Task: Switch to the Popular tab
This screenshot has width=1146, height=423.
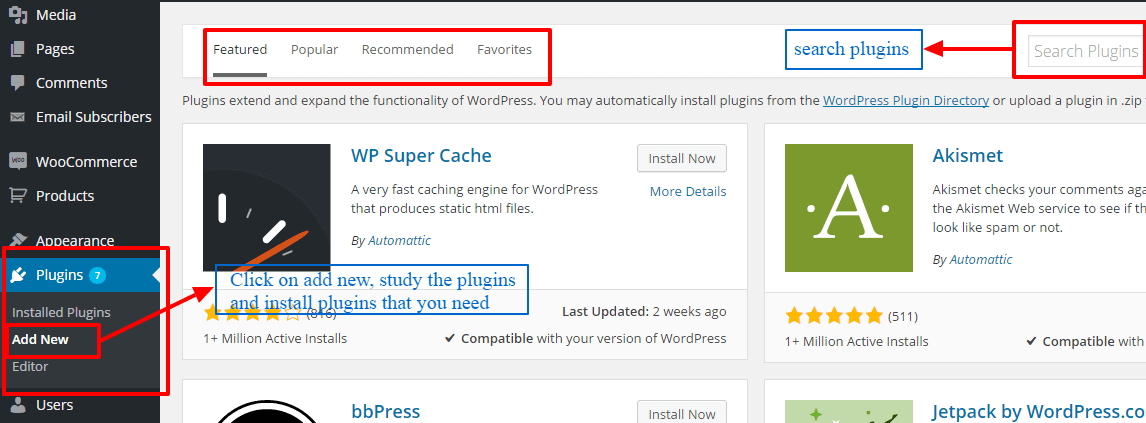Action: coord(314,49)
